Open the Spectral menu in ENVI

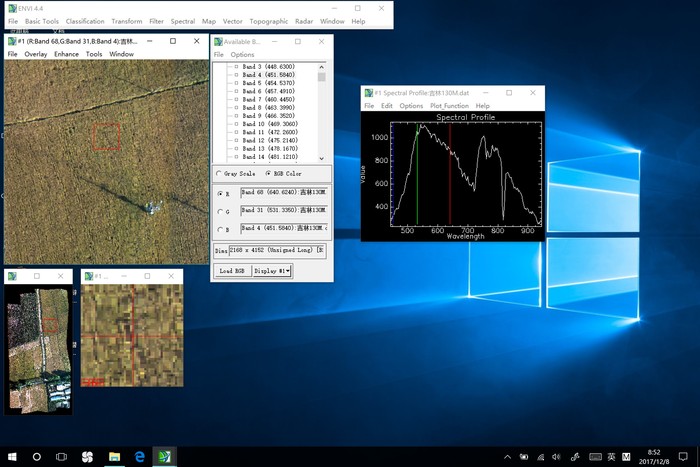[x=183, y=21]
